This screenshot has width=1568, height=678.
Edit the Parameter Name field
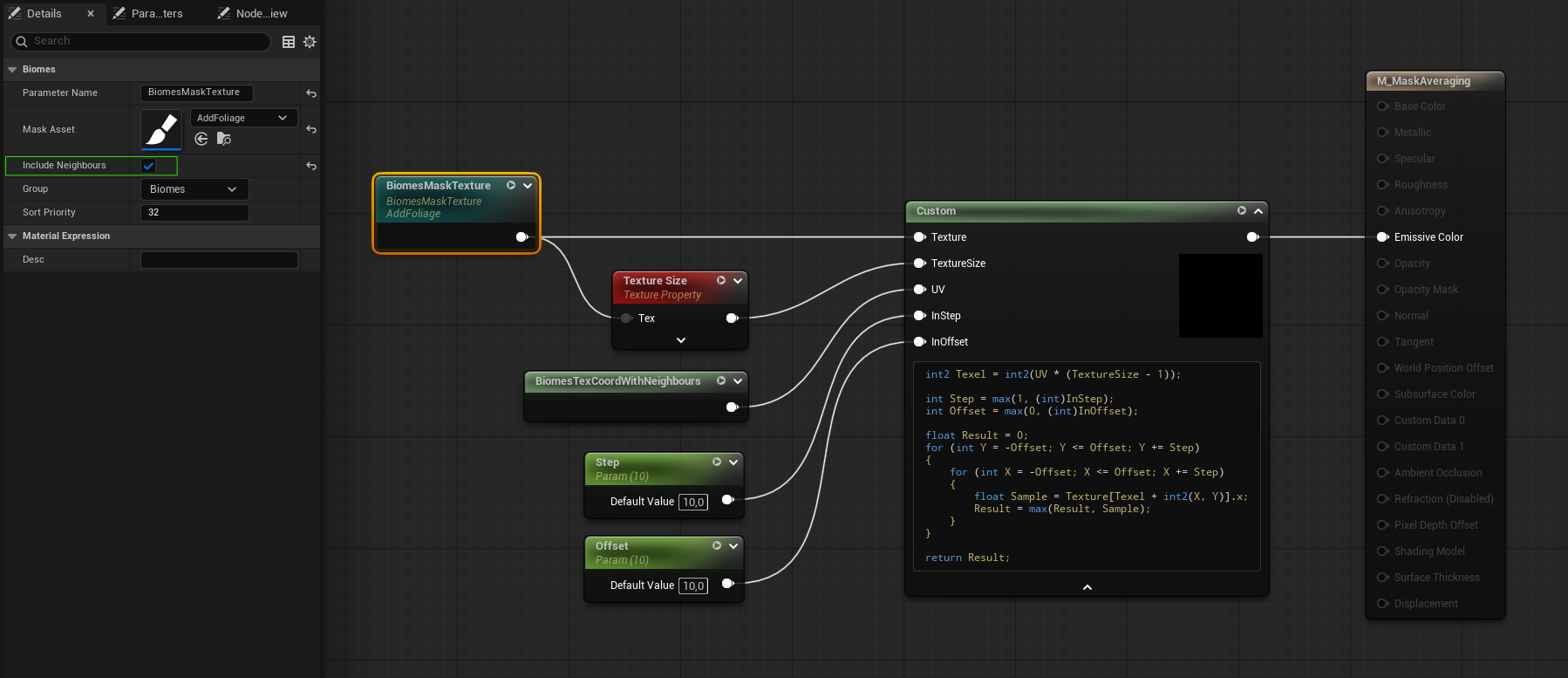click(196, 92)
